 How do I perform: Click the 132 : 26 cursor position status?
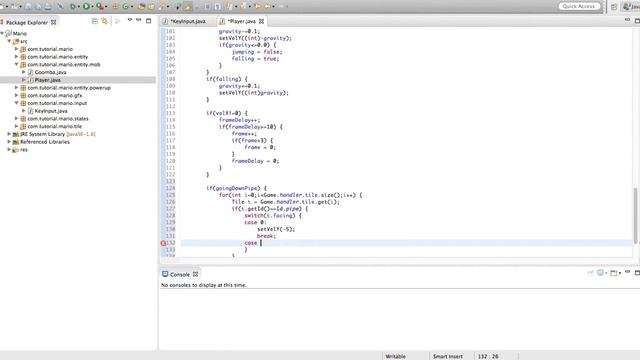tap(488, 356)
